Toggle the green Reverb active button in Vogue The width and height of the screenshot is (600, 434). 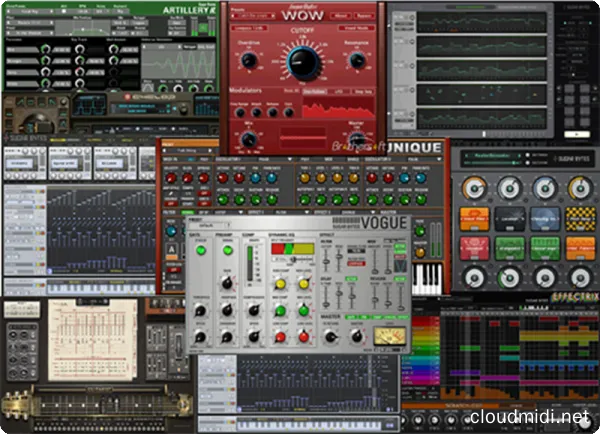(400, 279)
